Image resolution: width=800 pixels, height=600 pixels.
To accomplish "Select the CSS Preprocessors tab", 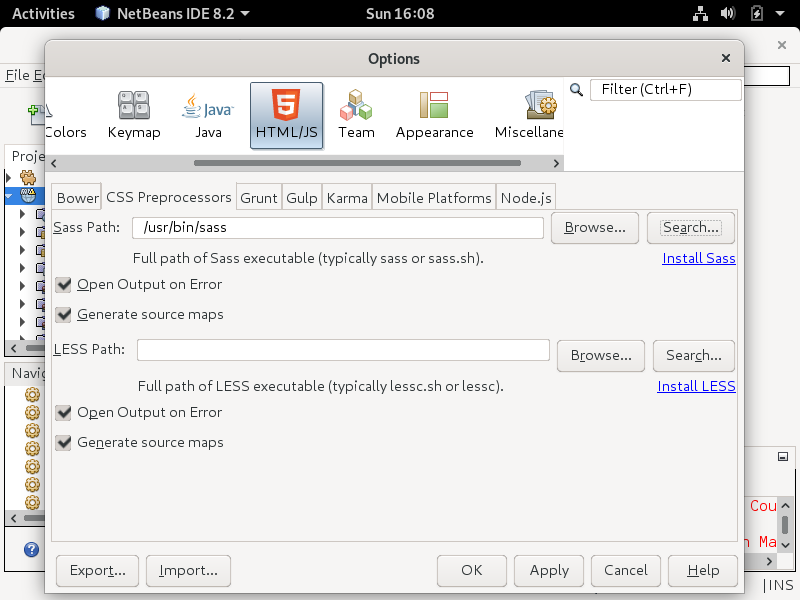I will pyautogui.click(x=169, y=197).
